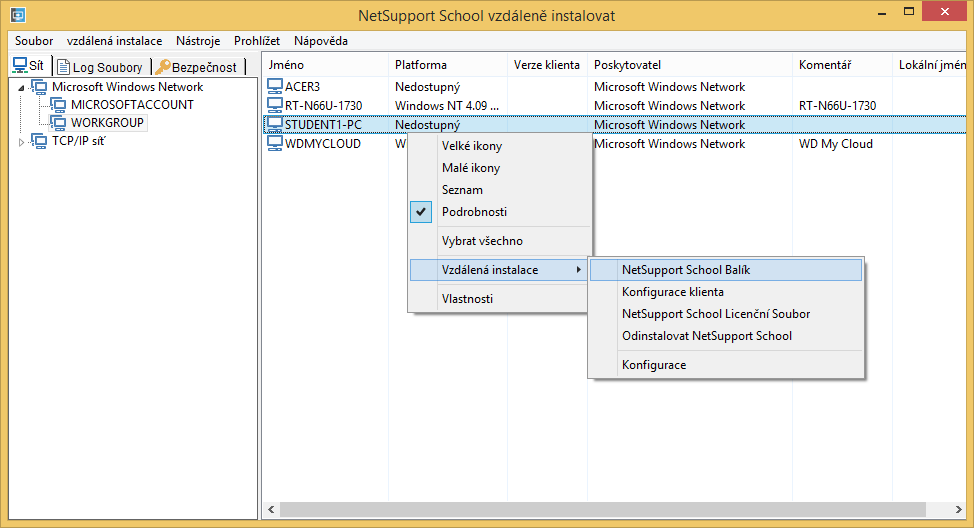Click the Bezpečnost key icon
The image size is (974, 528).
(x=163, y=66)
